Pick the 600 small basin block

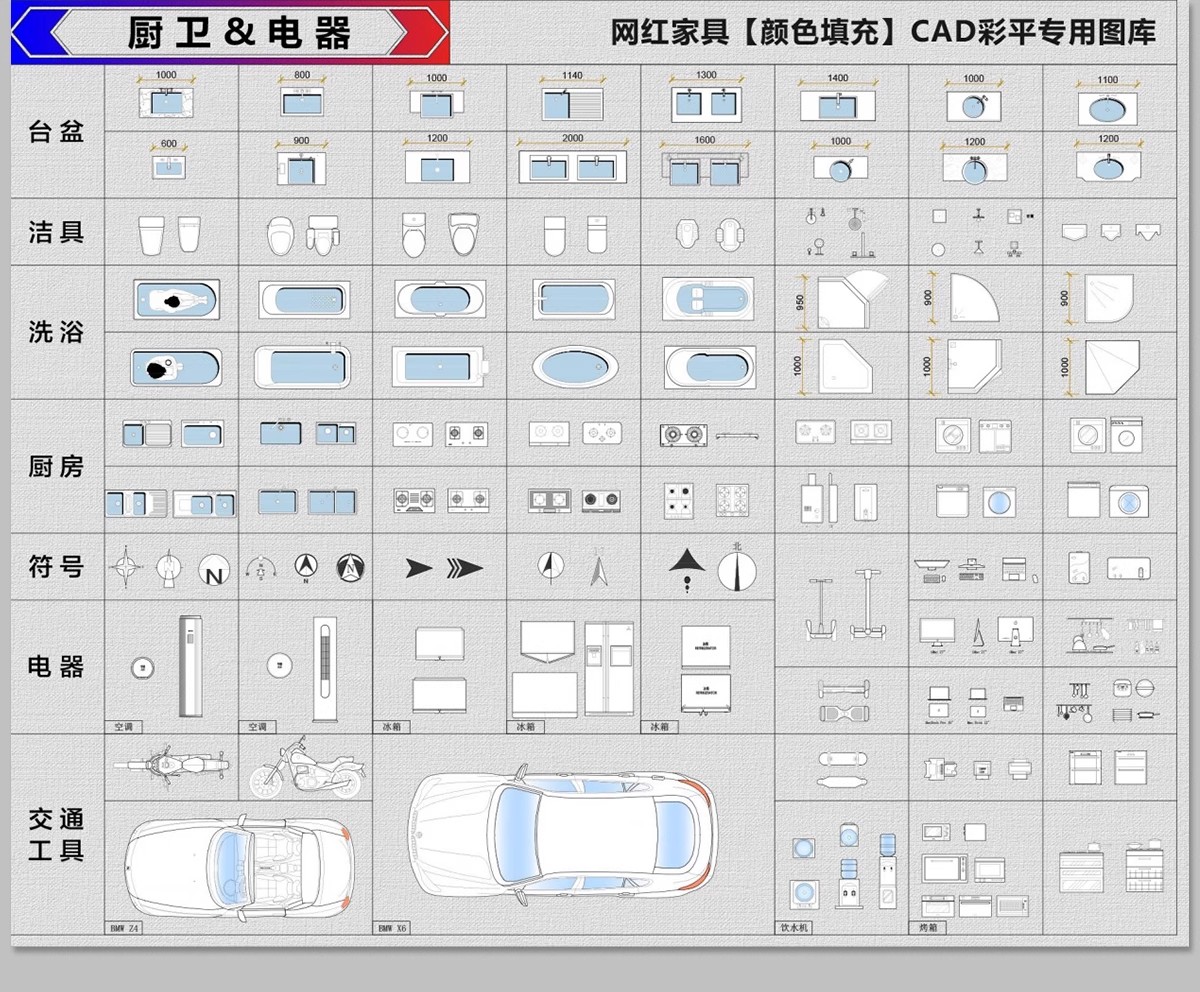(x=169, y=166)
